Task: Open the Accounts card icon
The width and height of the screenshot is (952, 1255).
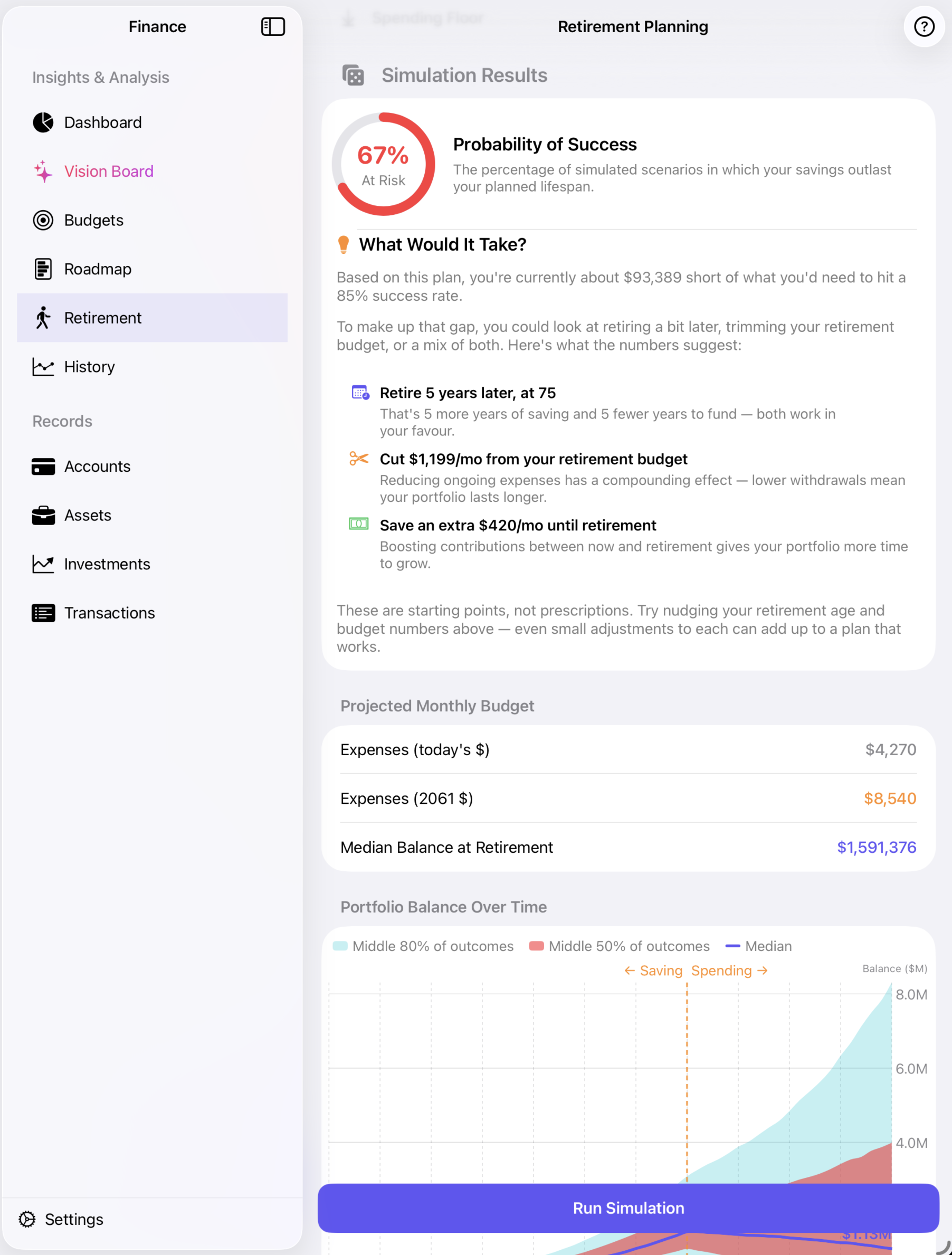Action: [43, 467]
